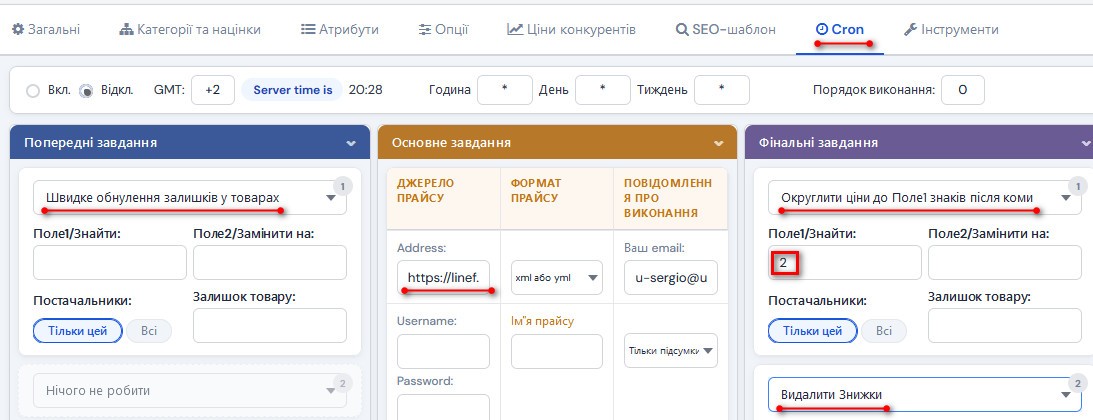The image size is (1093, 420).
Task: Click Поле2/Замінити на field in Фінальні завдання
Action: tap(1004, 263)
